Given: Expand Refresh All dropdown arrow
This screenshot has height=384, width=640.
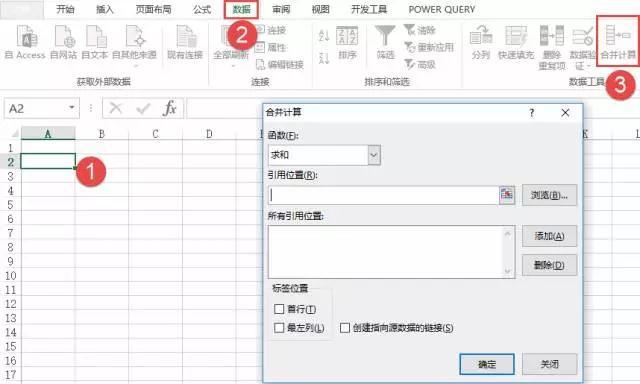Looking at the screenshot, I should click(233, 65).
